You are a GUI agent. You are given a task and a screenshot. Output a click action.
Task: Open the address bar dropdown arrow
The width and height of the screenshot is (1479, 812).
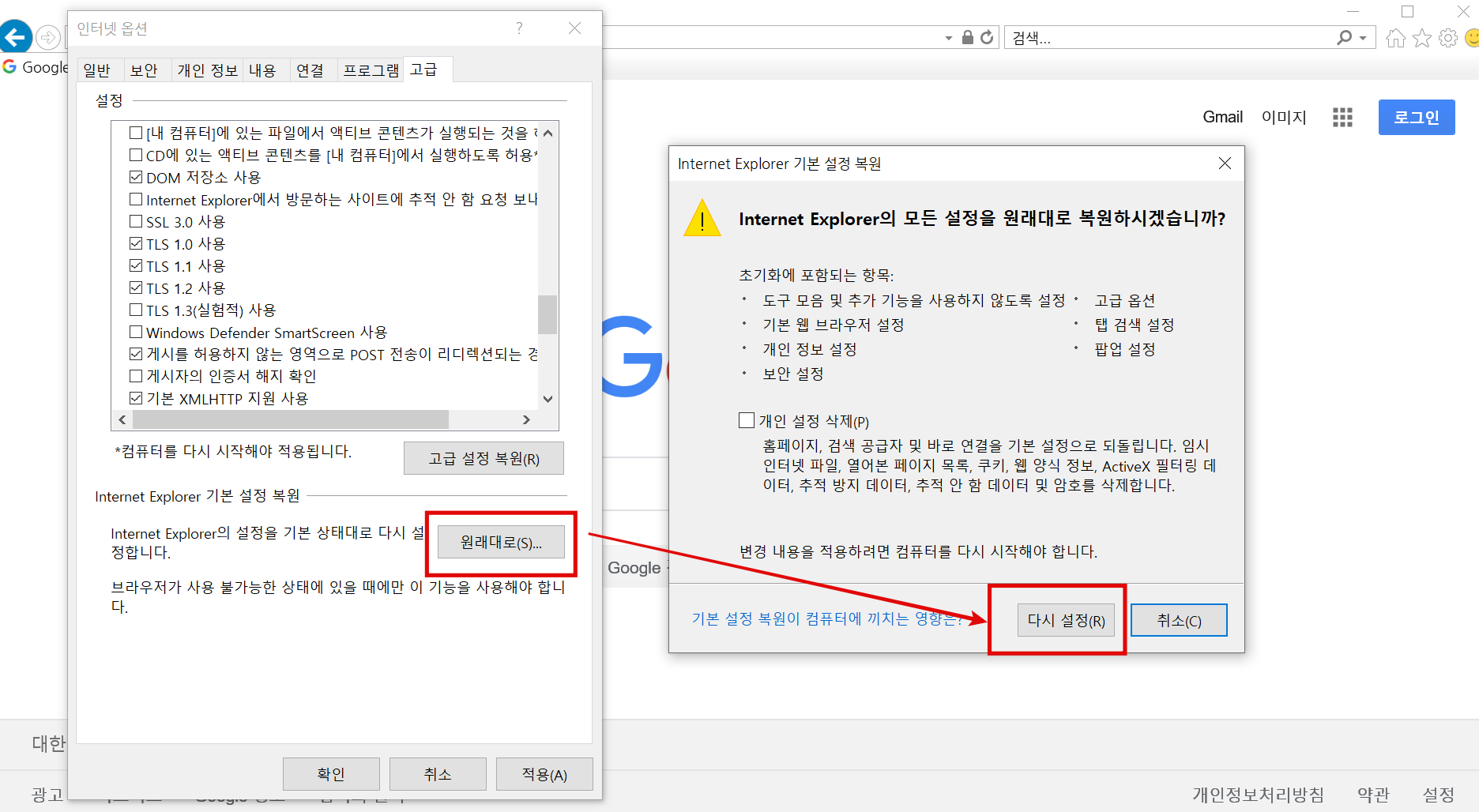(x=948, y=38)
